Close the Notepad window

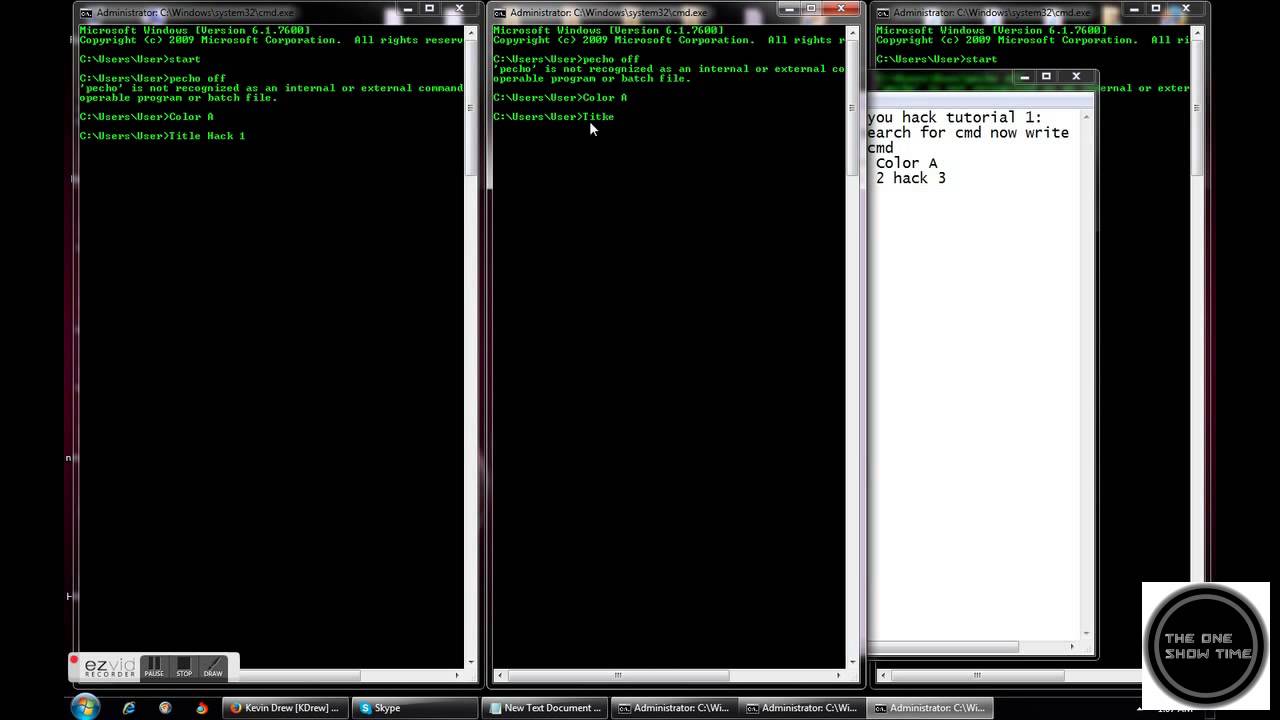(1077, 77)
